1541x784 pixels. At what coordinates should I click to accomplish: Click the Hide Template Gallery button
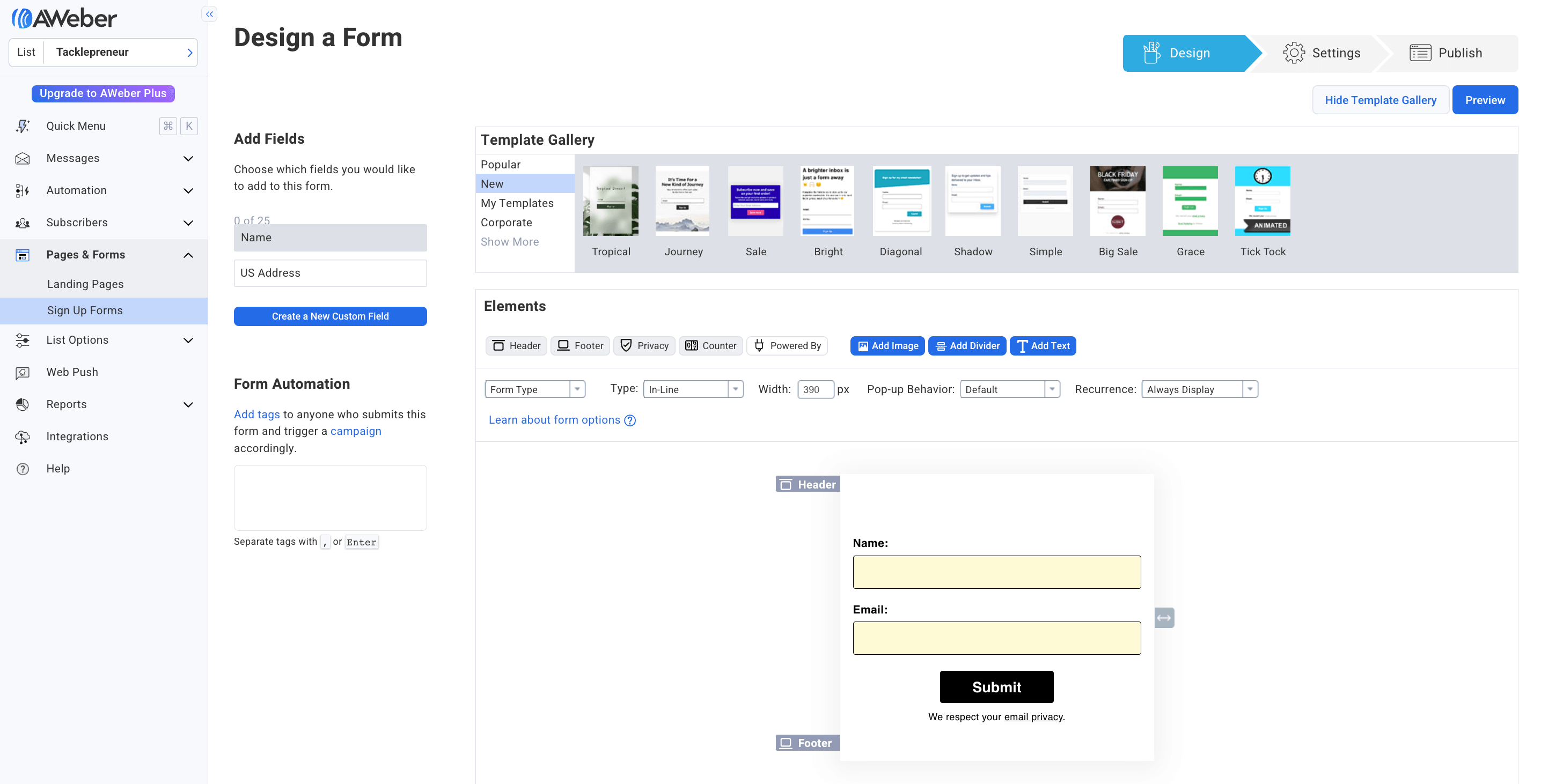(1381, 100)
